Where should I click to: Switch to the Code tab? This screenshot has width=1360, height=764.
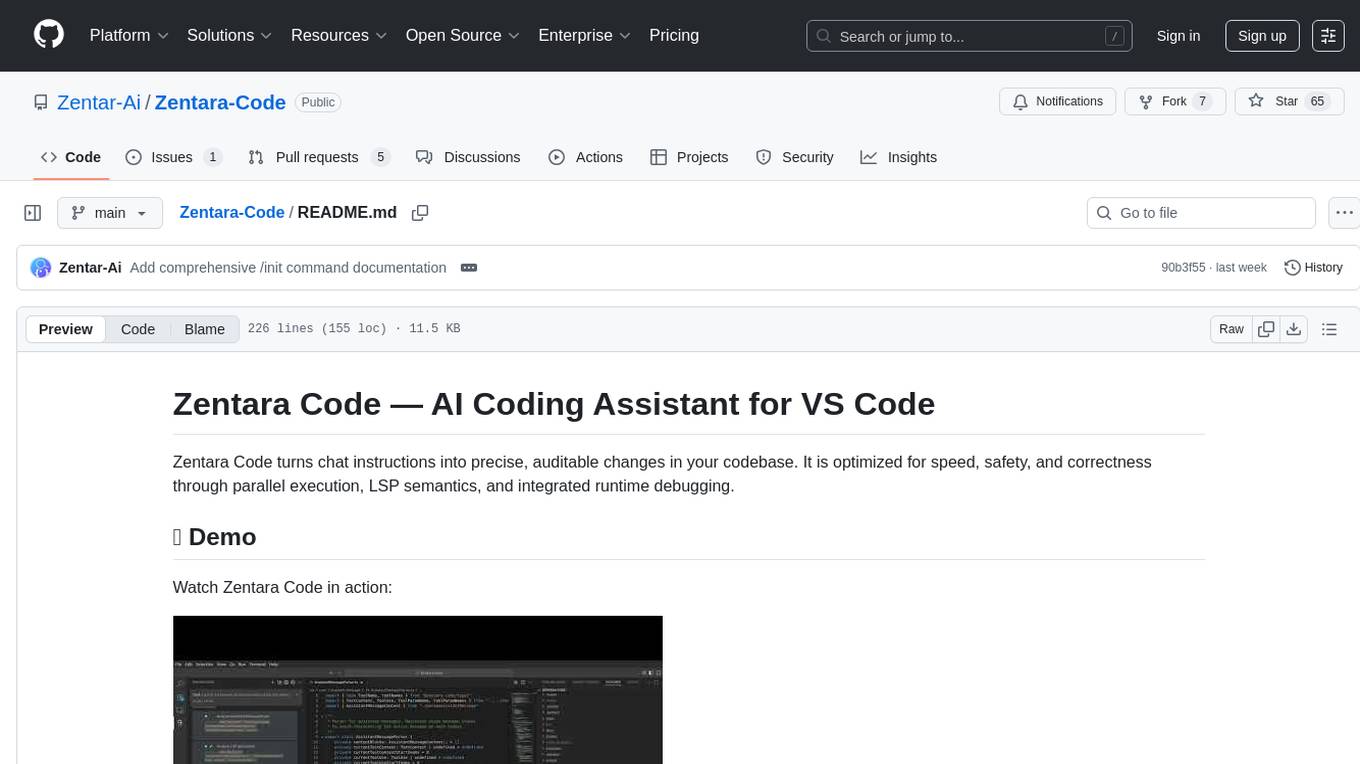(x=71, y=157)
